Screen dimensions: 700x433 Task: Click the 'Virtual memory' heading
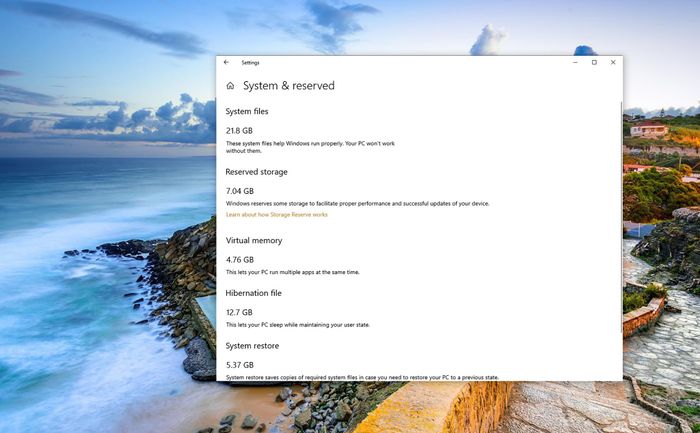point(254,241)
